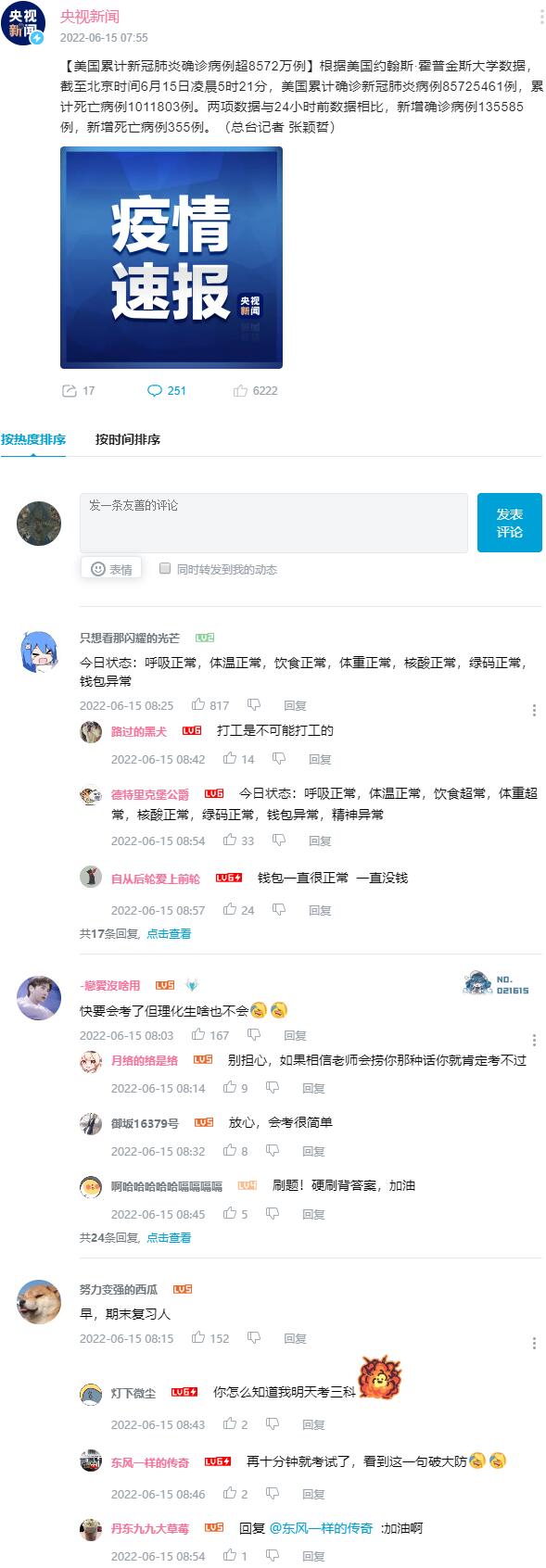
Task: Expand the 17 replies via 点击查看
Action: (x=169, y=934)
